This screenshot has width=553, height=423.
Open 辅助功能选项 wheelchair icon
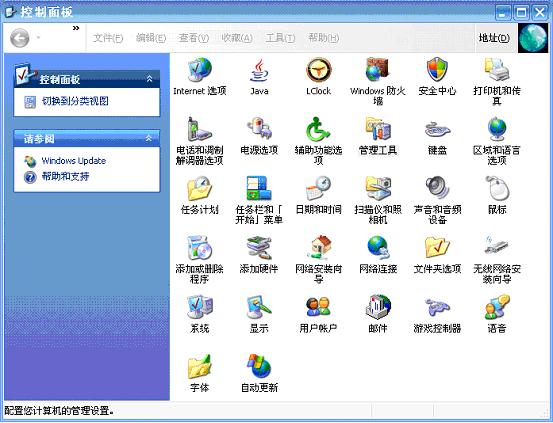(318, 129)
